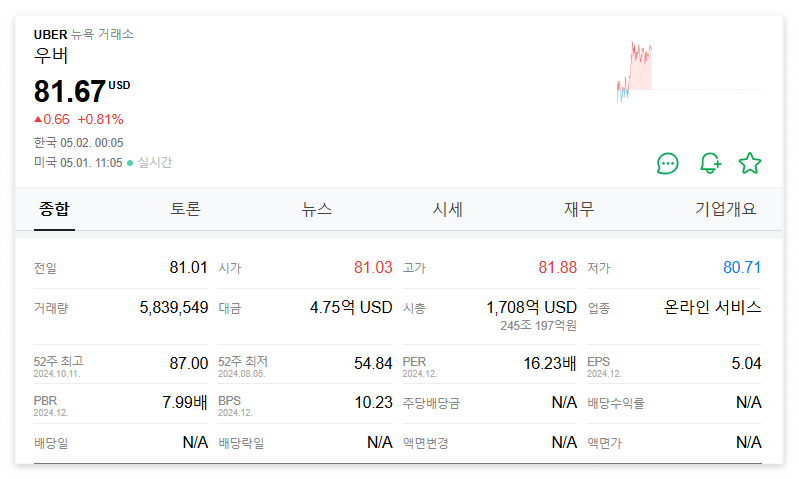The image size is (799, 479).
Task: Click the 실시간 real-time indicator
Action: point(155,163)
